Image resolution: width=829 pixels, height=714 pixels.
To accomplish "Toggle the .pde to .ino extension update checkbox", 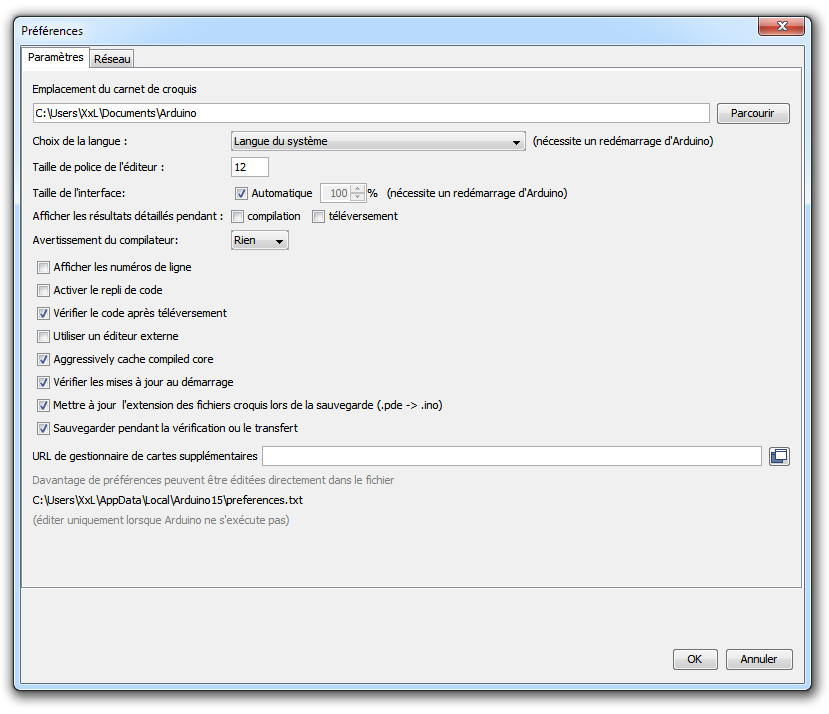I will coord(43,406).
